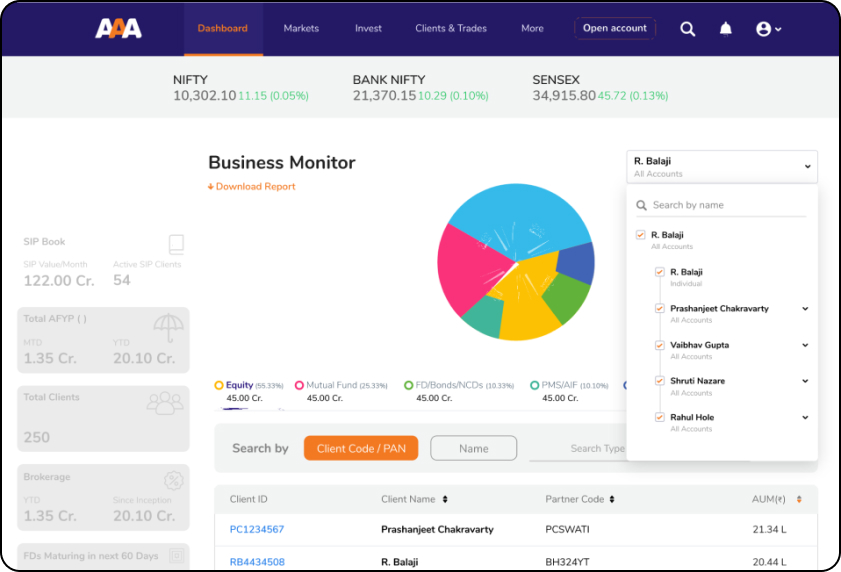Click the download arrow beside Download Report
The width and height of the screenshot is (841, 572).
click(x=211, y=187)
